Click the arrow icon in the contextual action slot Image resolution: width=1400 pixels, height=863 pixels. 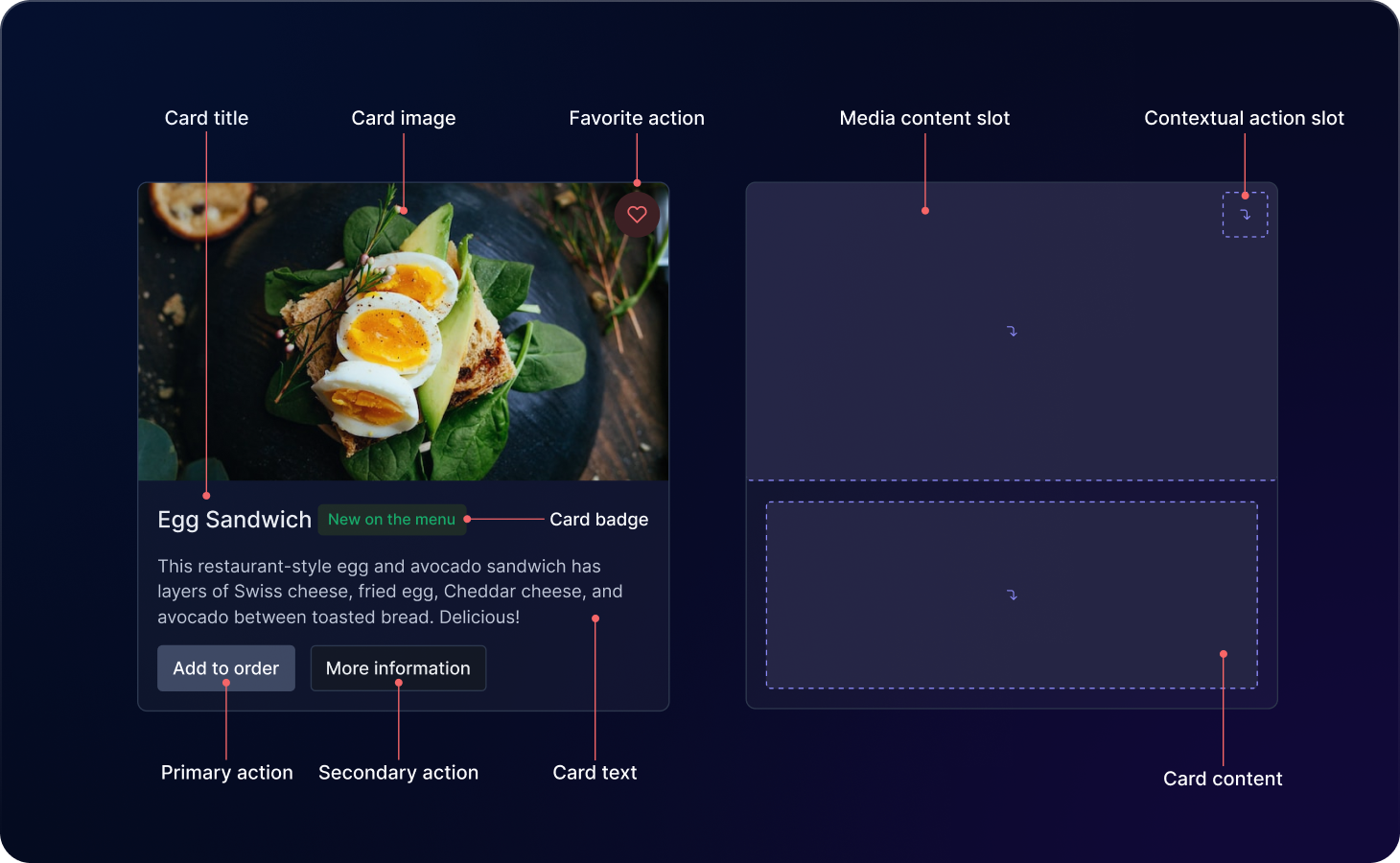point(1245,215)
